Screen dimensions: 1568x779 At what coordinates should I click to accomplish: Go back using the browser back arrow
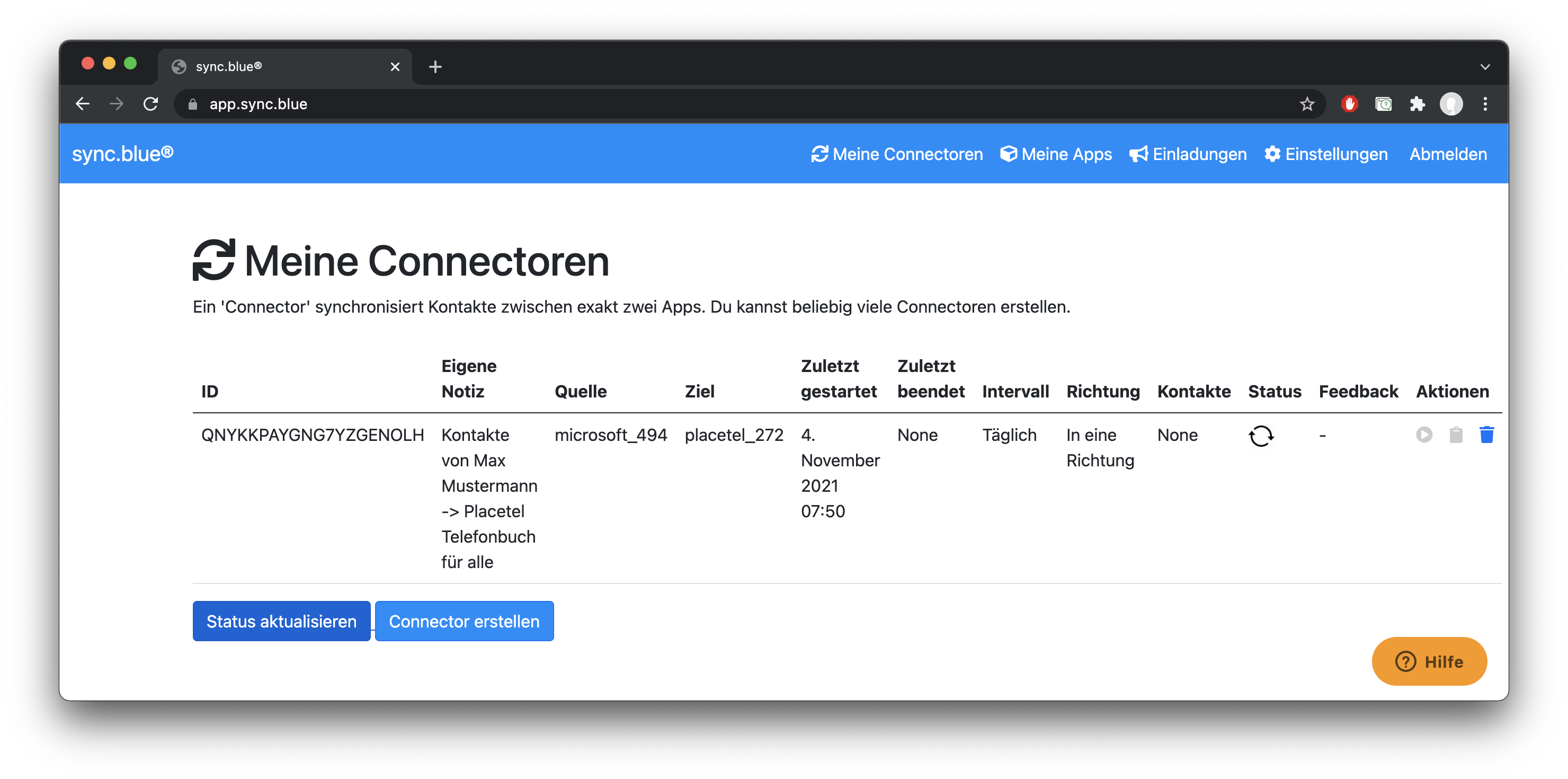83,104
